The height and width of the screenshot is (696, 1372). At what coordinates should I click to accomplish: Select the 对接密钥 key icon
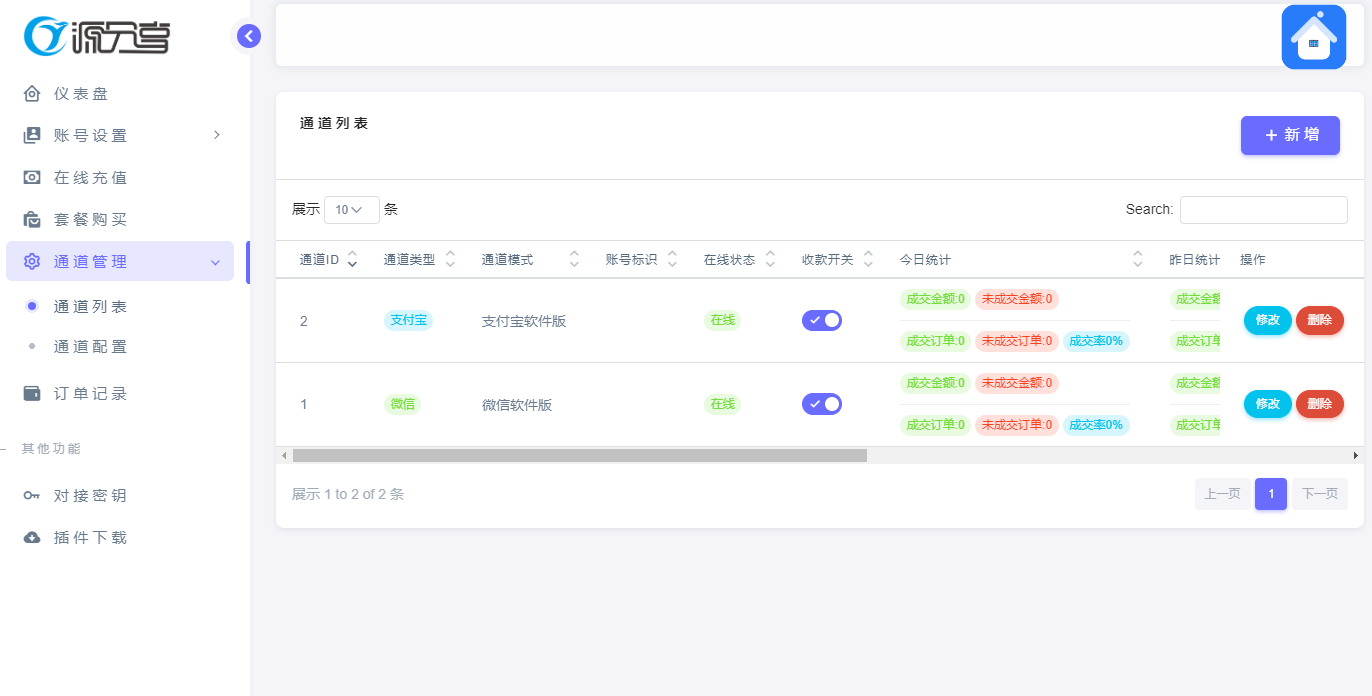[x=31, y=495]
